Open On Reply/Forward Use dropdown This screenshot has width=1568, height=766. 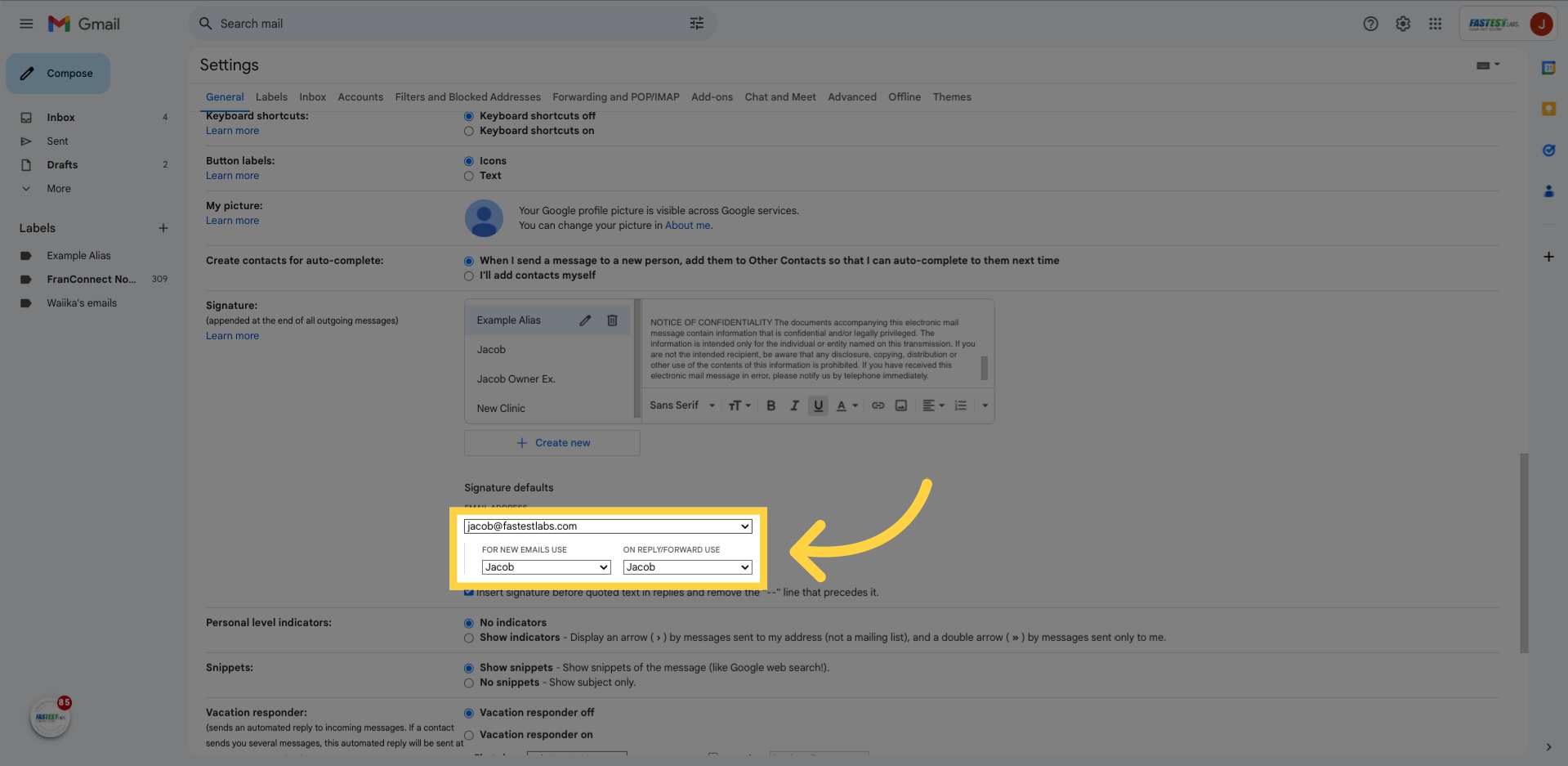coord(687,567)
